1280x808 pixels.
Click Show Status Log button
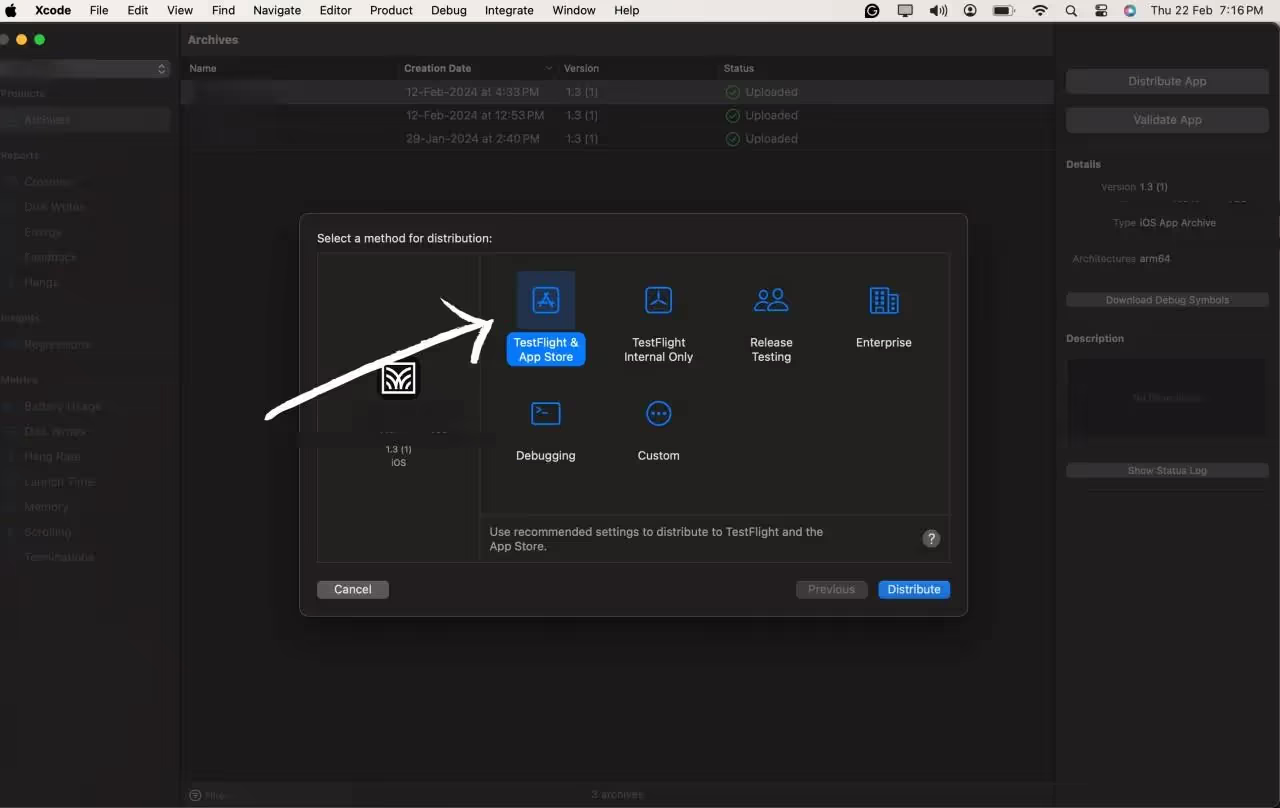click(1167, 470)
